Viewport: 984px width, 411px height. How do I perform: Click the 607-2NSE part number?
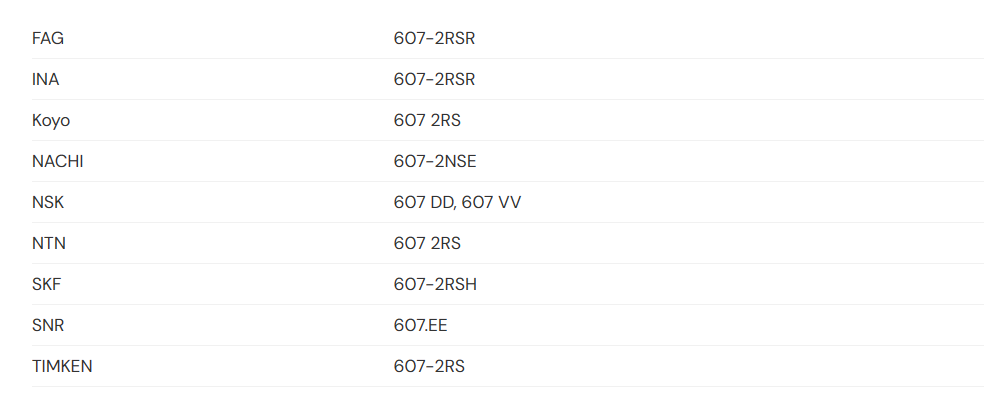coord(435,162)
